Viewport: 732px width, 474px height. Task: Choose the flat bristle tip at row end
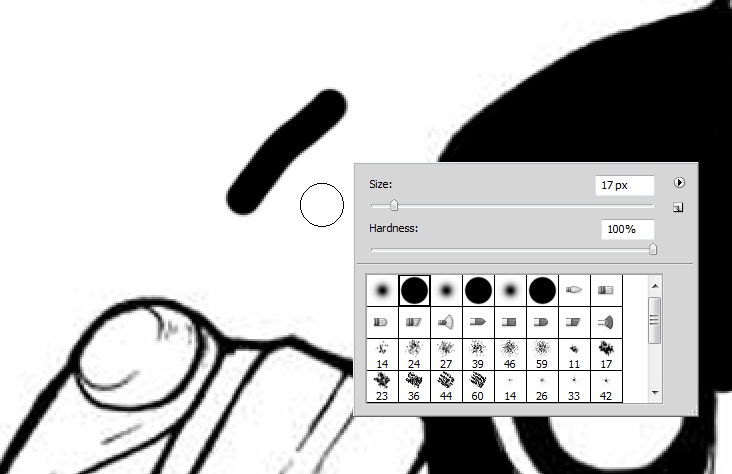tap(606, 290)
